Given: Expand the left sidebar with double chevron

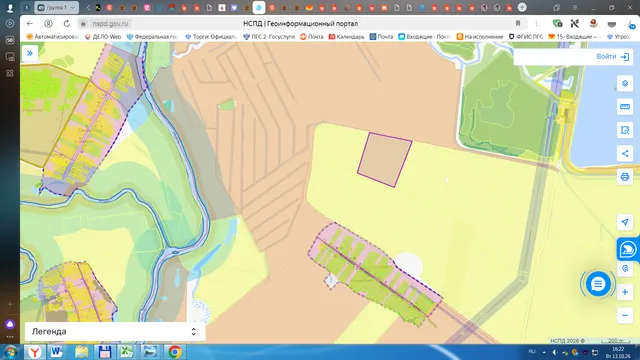Looking at the screenshot, I should coord(30,53).
